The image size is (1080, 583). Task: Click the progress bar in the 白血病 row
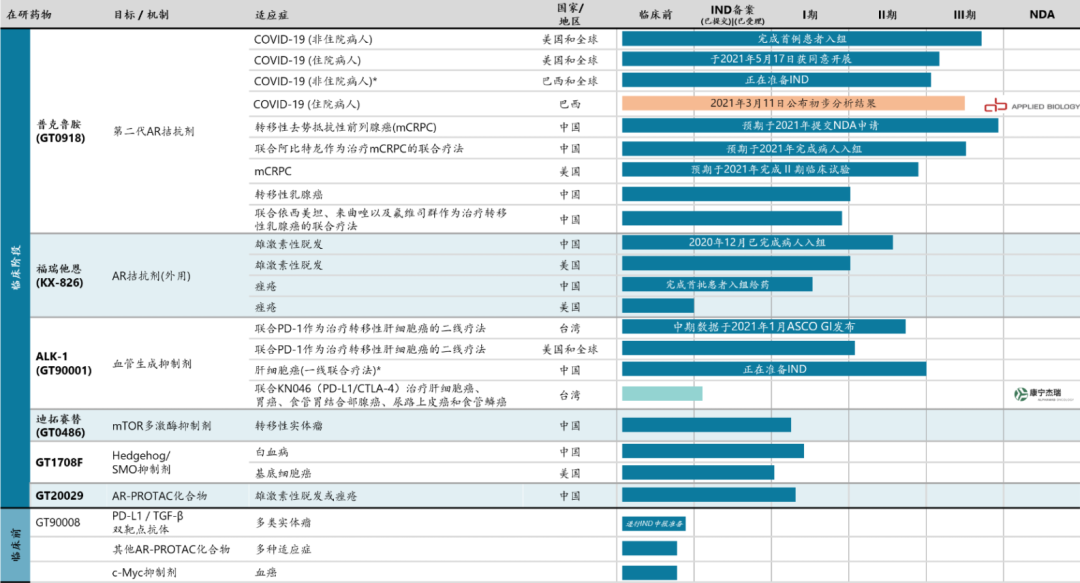[x=713, y=451]
